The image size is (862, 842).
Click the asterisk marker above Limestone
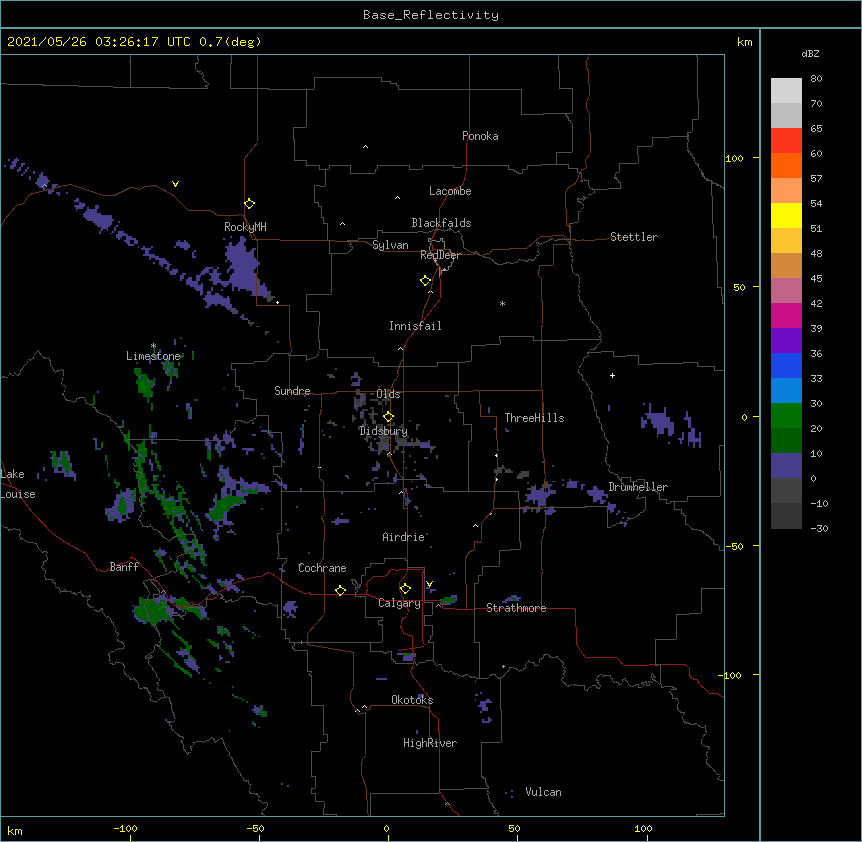pyautogui.click(x=153, y=346)
